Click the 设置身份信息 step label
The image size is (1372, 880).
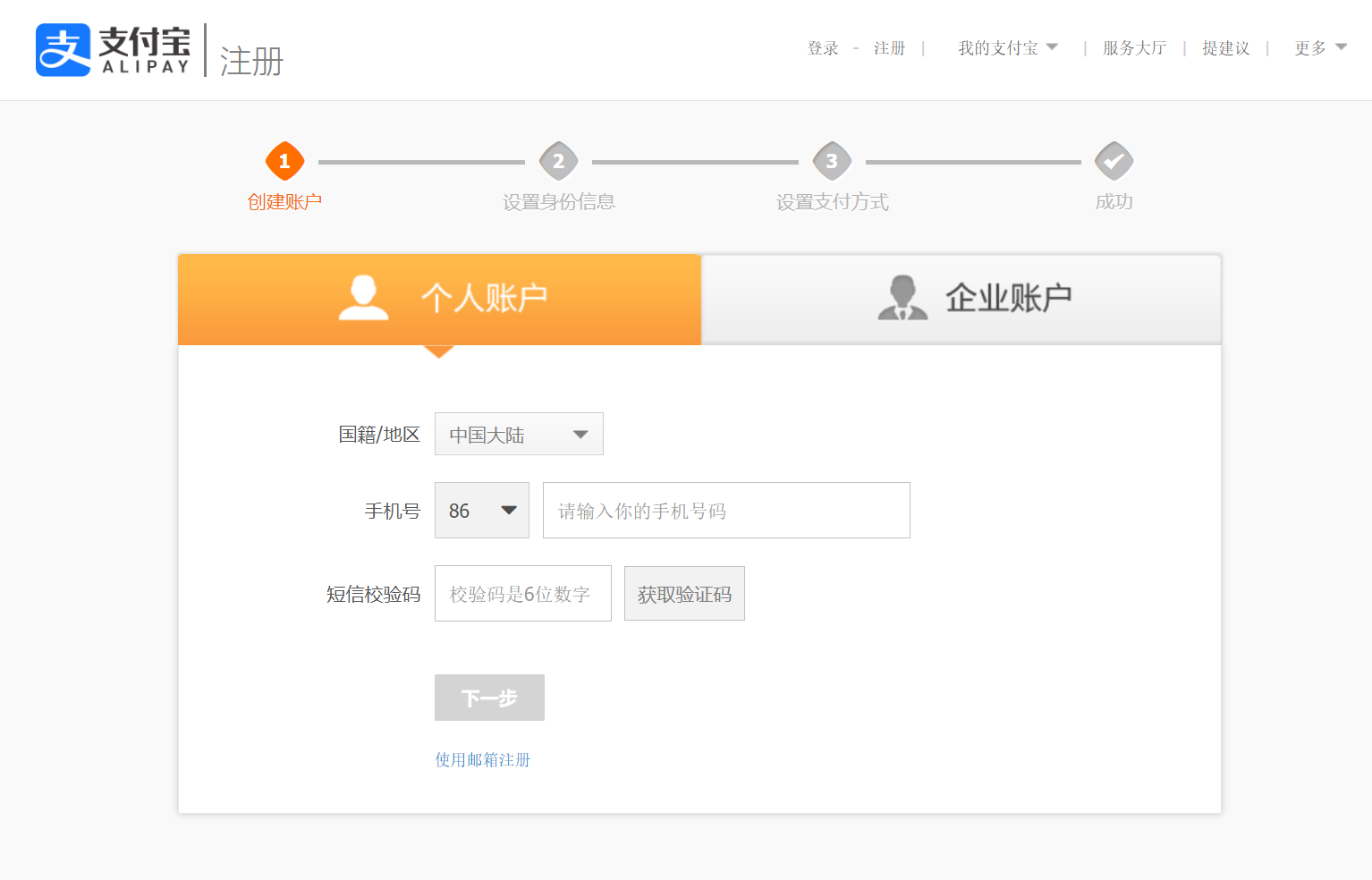point(559,202)
